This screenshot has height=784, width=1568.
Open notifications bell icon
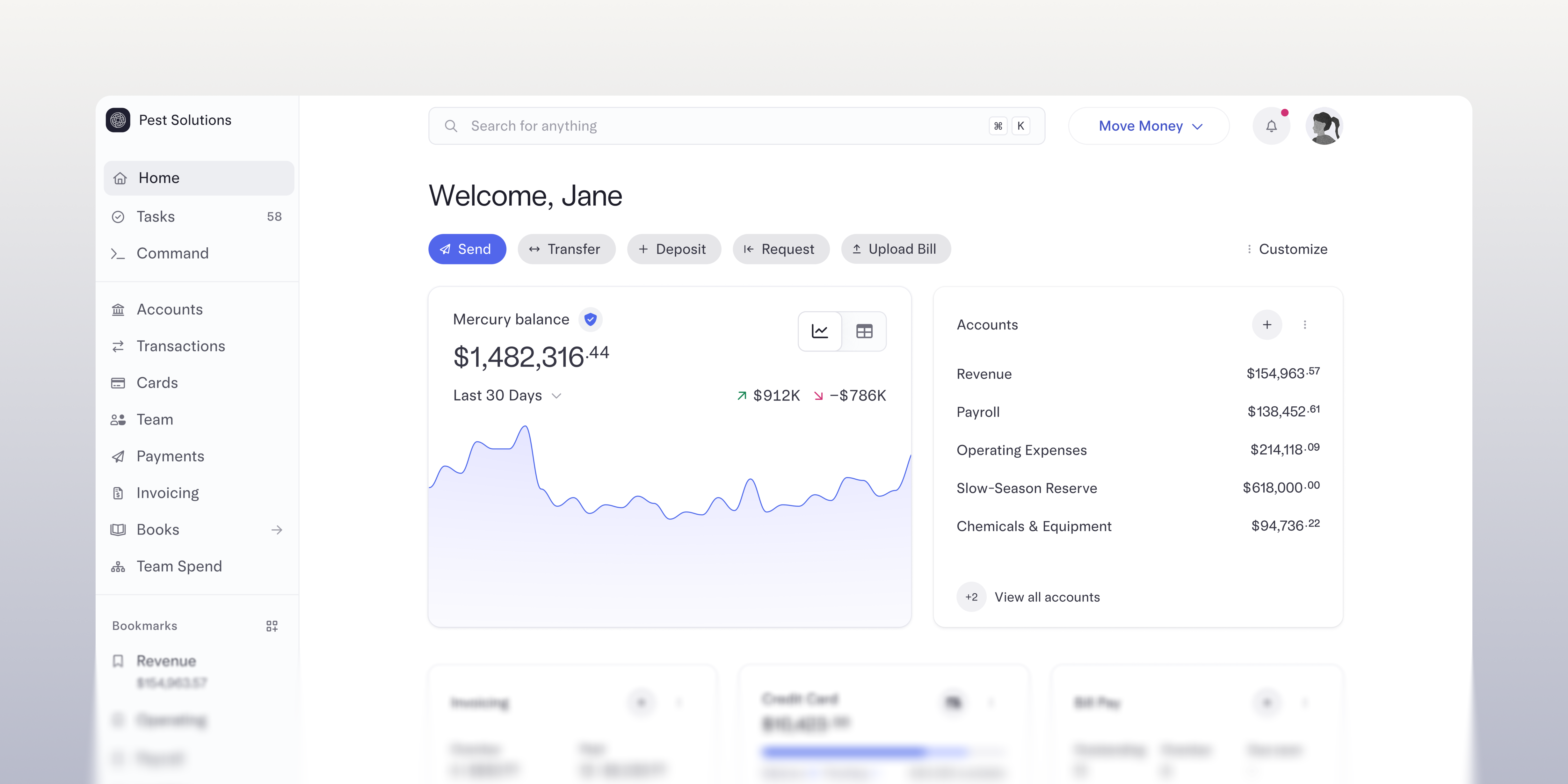[x=1271, y=126]
